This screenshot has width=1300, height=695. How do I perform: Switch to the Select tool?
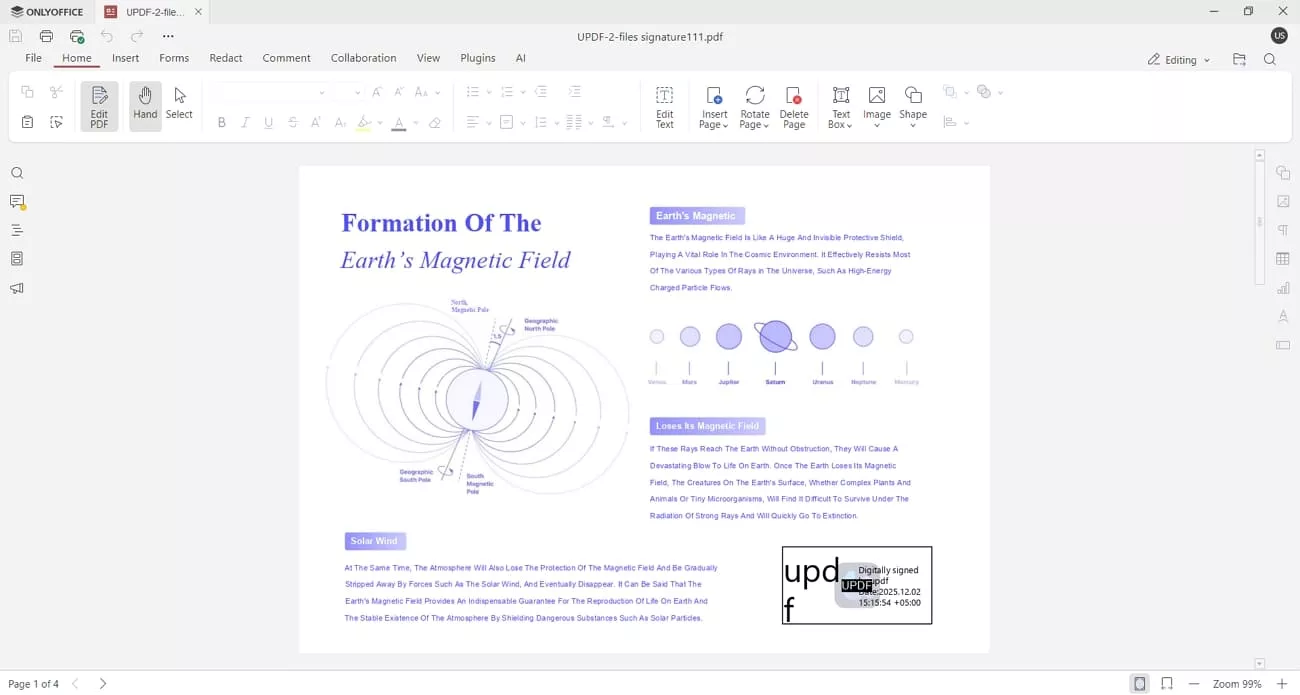point(179,105)
